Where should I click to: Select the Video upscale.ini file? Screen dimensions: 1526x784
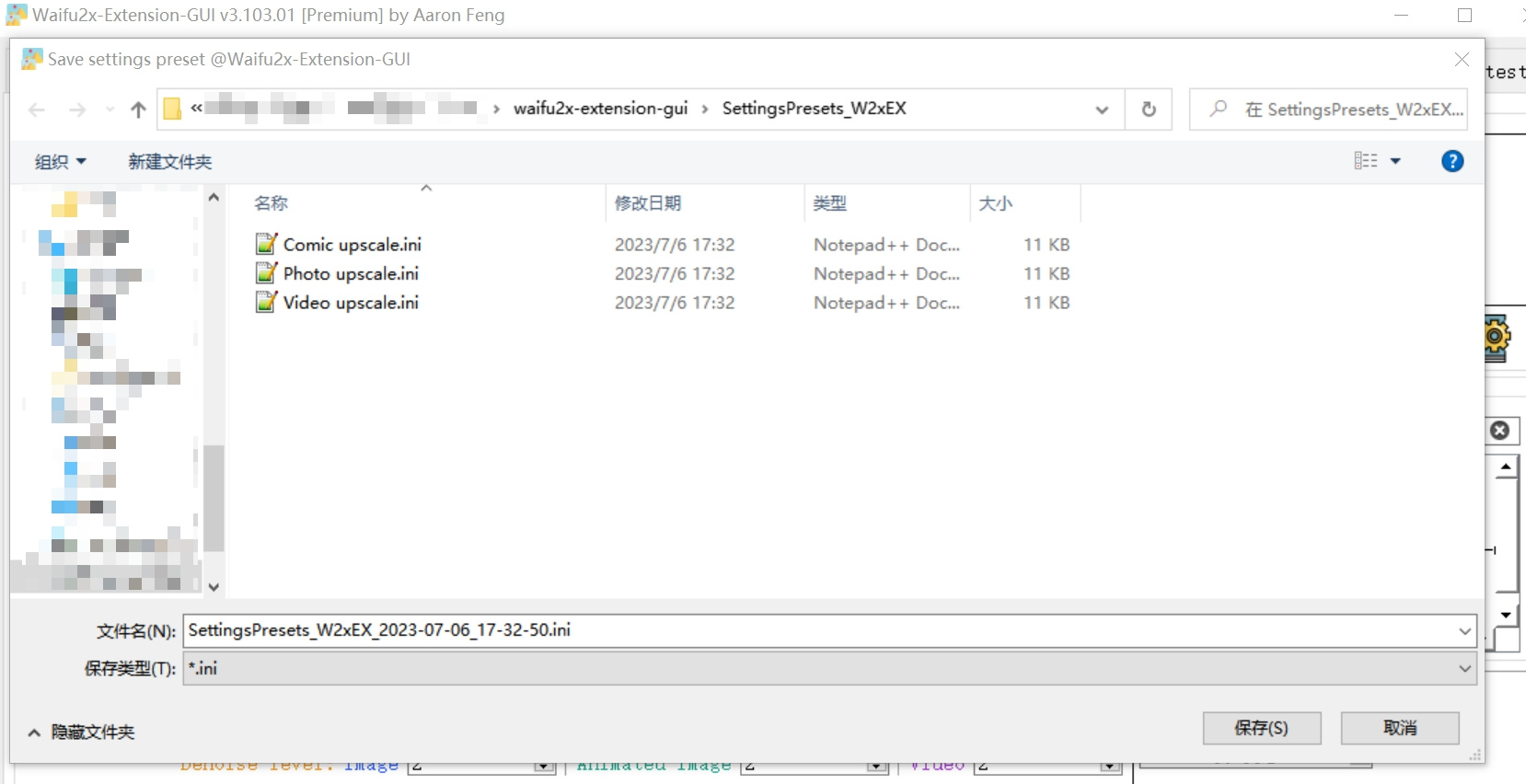point(351,303)
